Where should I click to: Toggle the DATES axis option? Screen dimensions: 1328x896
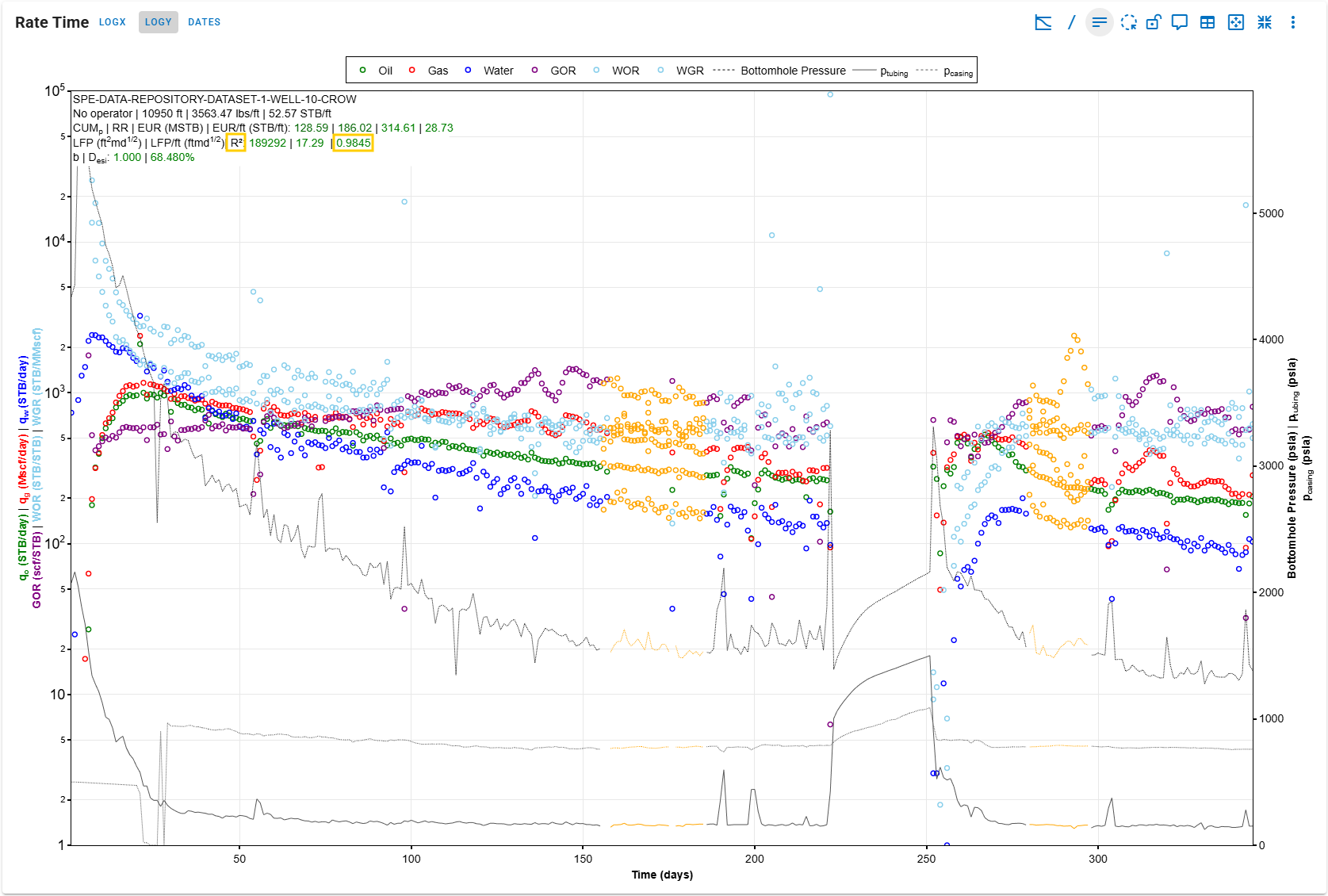pyautogui.click(x=204, y=22)
